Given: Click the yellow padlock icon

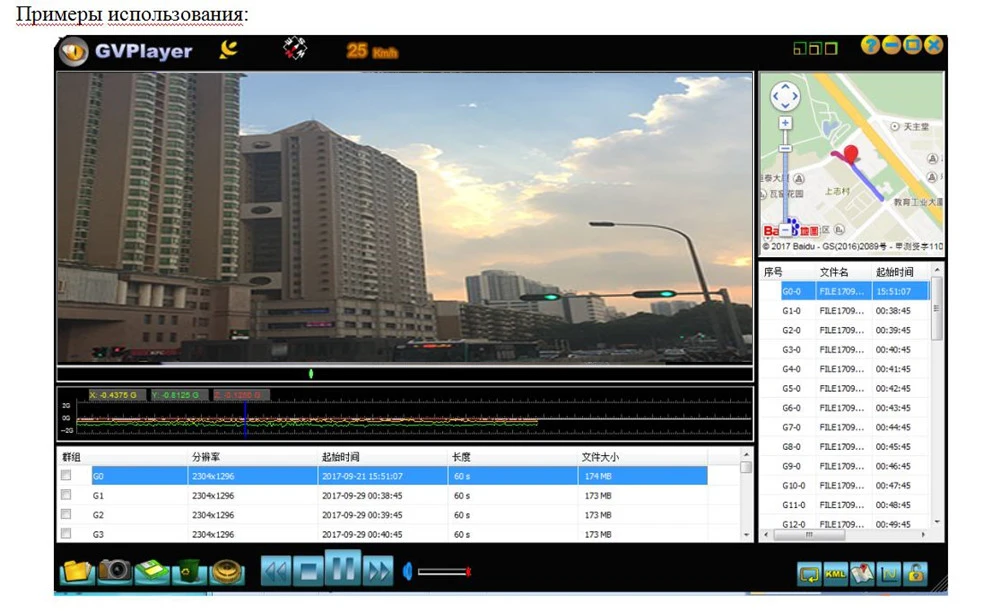Looking at the screenshot, I should point(916,574).
